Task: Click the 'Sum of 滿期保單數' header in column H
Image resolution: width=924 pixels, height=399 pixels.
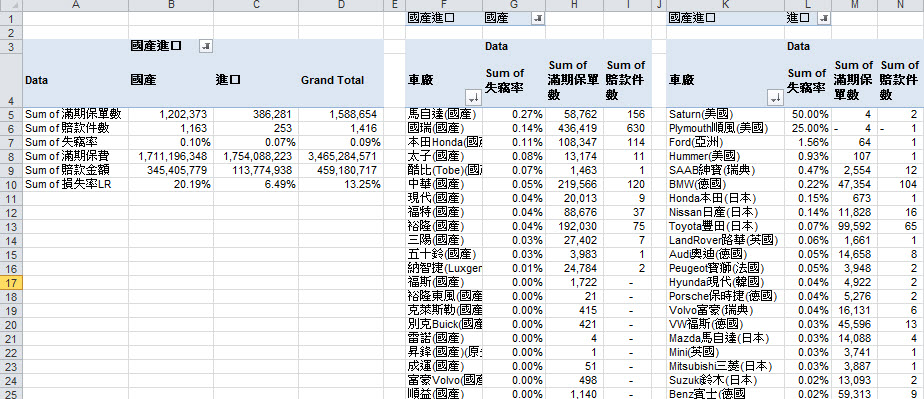Action: (574, 80)
